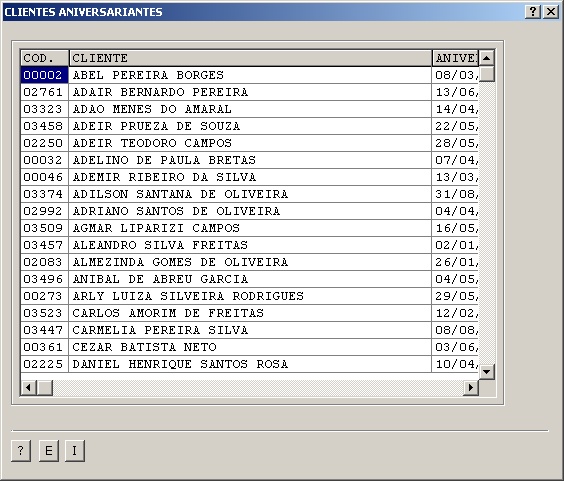Click birthday cell 10/04
This screenshot has width=564, height=481.
(455, 364)
